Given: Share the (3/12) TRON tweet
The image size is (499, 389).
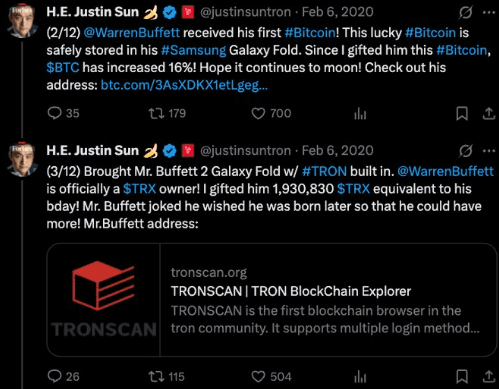Looking at the screenshot, I should pos(489,377).
